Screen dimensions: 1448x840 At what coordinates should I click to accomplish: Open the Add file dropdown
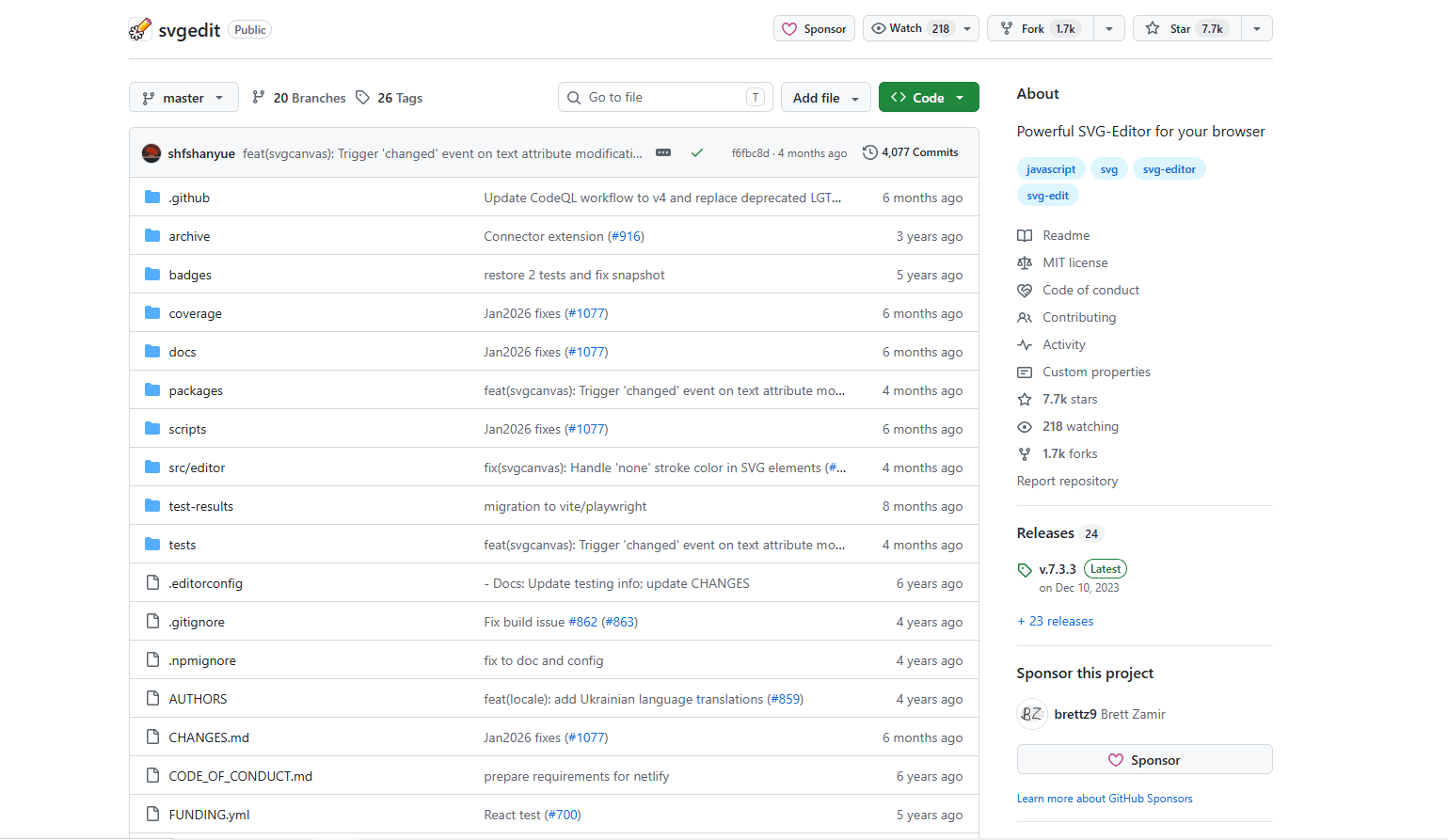825,98
